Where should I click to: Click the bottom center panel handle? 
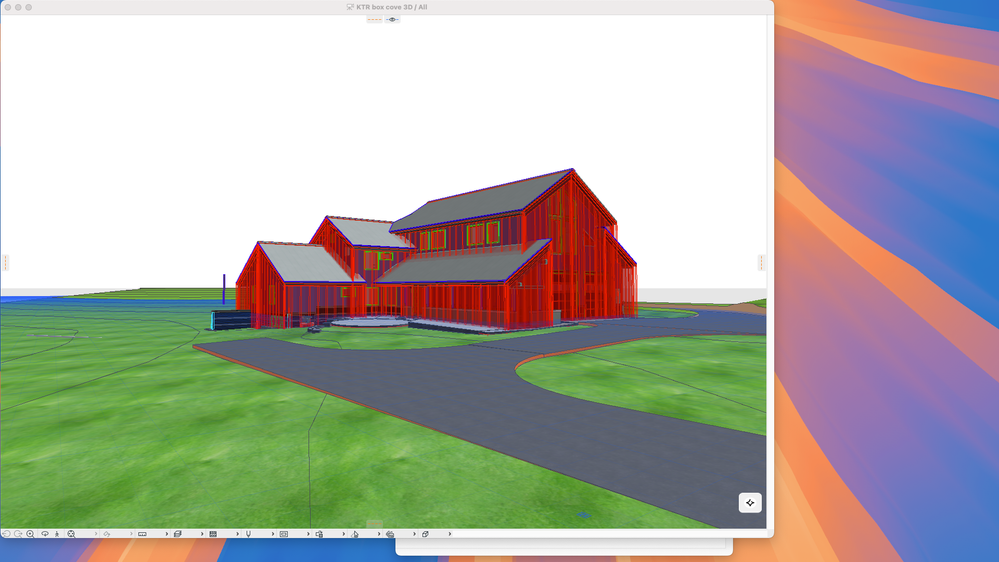coord(375,524)
